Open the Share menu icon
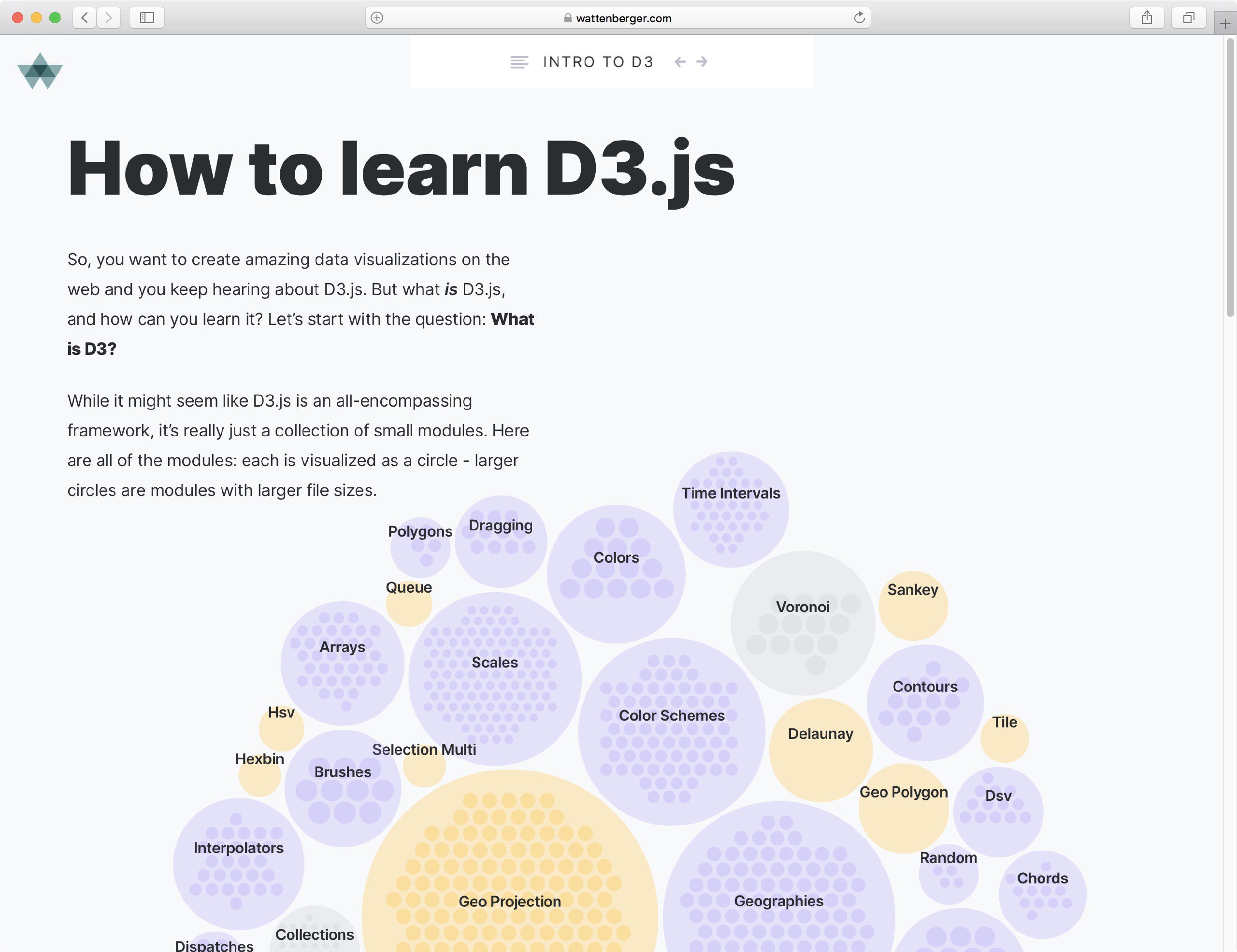This screenshot has width=1237, height=952. point(1147,17)
